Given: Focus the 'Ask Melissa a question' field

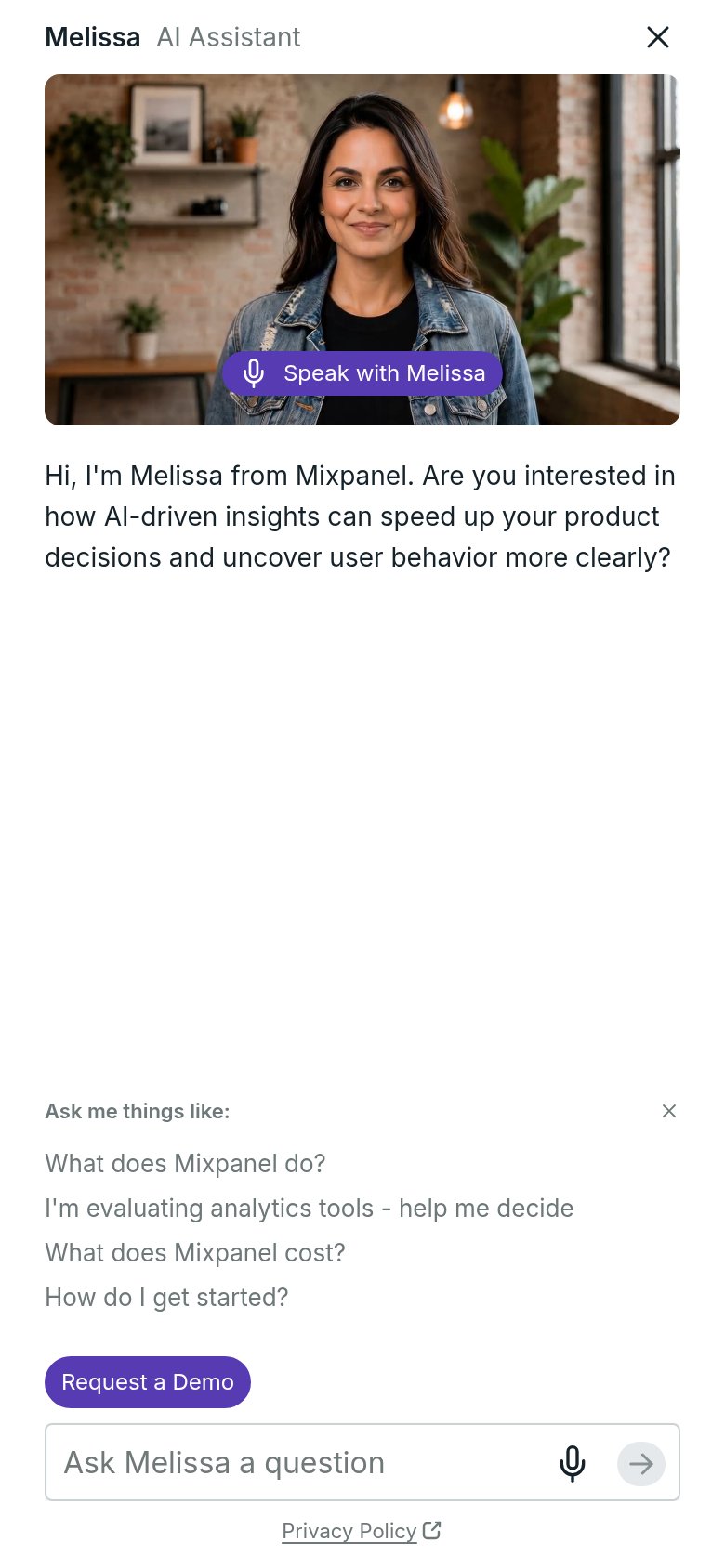Looking at the screenshot, I should point(297,1463).
